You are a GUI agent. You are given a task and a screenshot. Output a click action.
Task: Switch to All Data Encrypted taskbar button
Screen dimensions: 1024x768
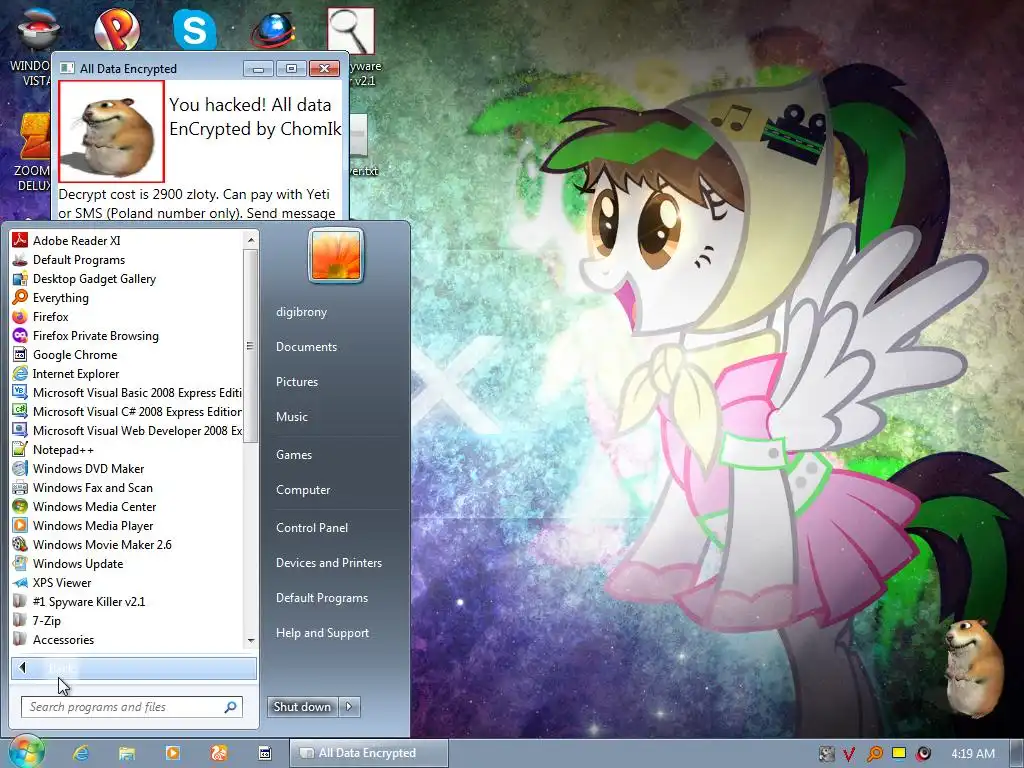(369, 753)
